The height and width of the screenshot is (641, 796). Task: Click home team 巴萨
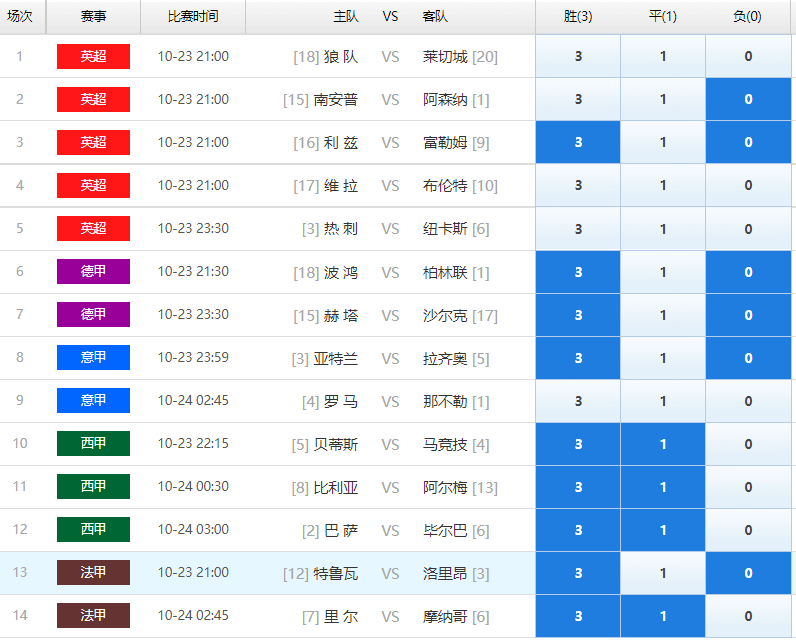click(341, 531)
